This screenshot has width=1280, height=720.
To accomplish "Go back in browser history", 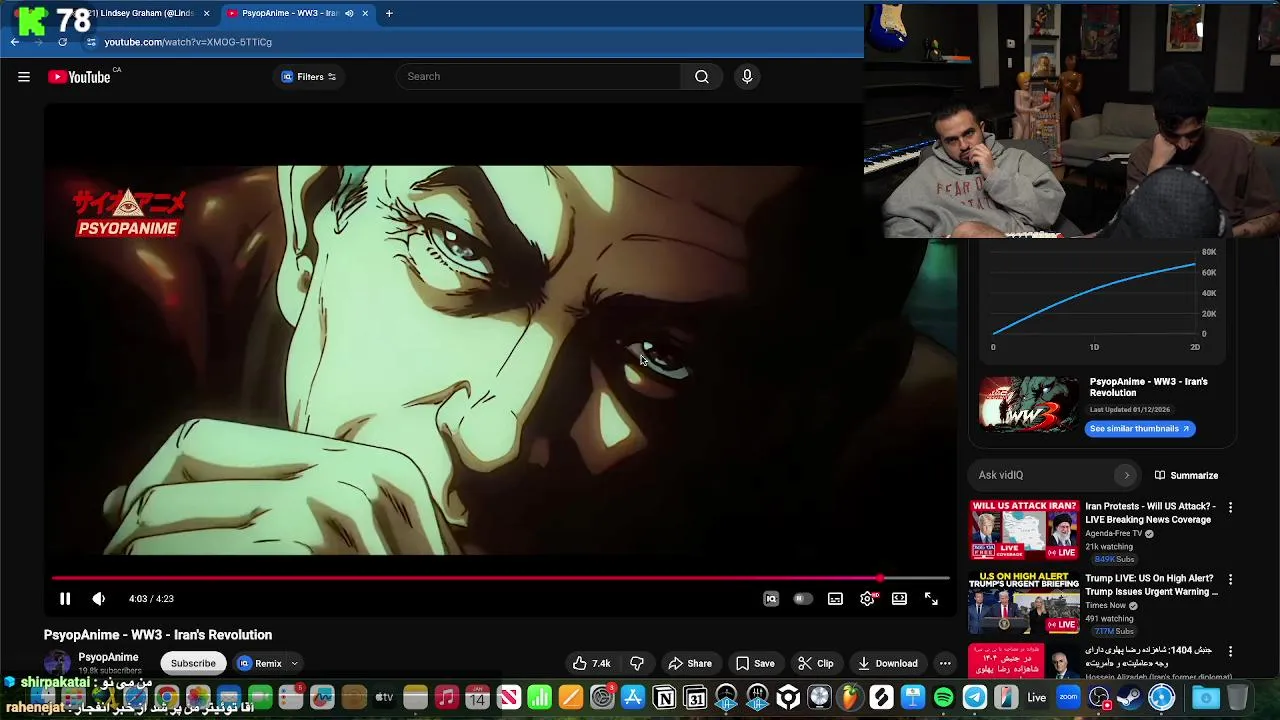I will coord(15,42).
